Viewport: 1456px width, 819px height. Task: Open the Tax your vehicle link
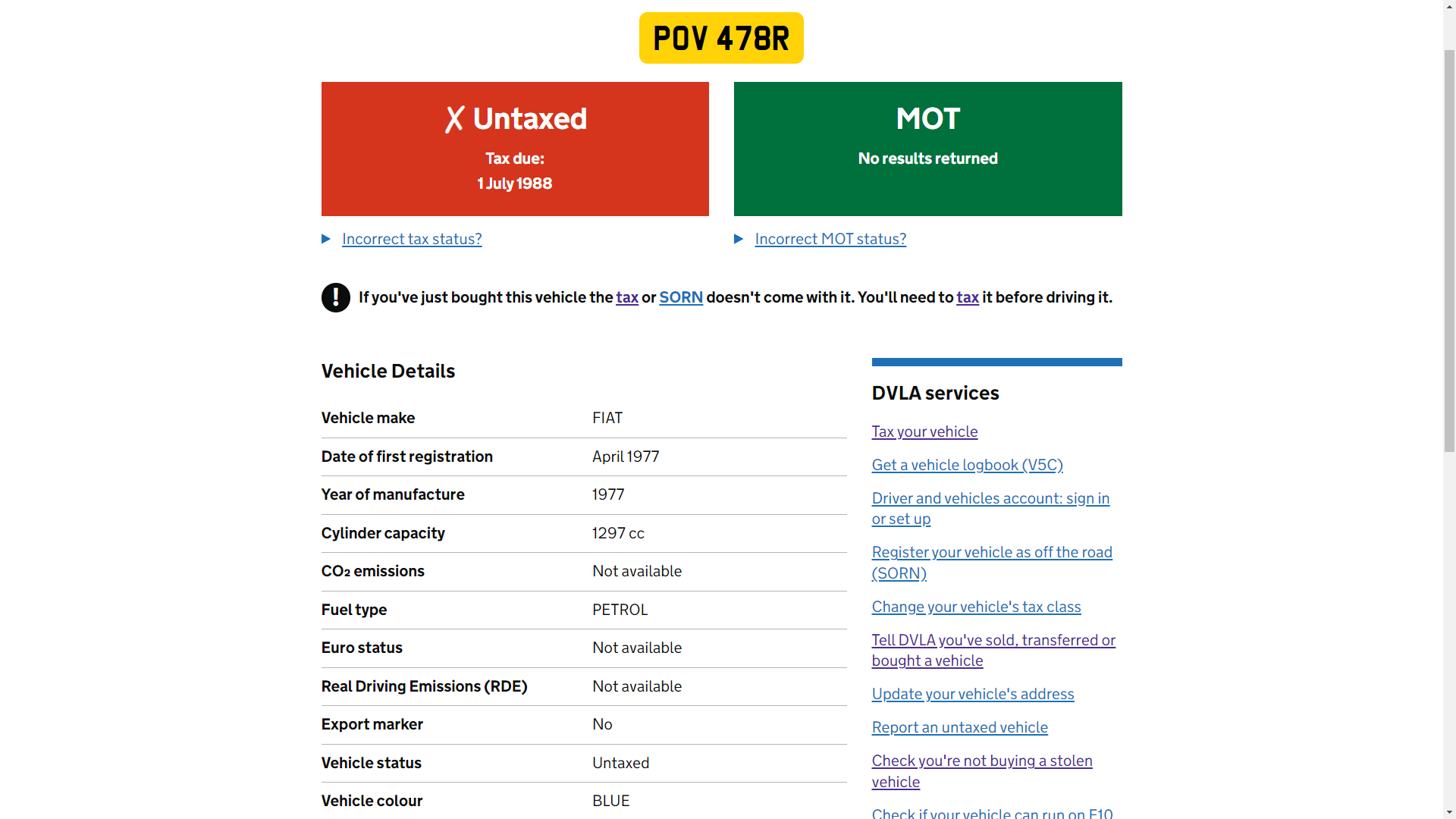tap(924, 431)
